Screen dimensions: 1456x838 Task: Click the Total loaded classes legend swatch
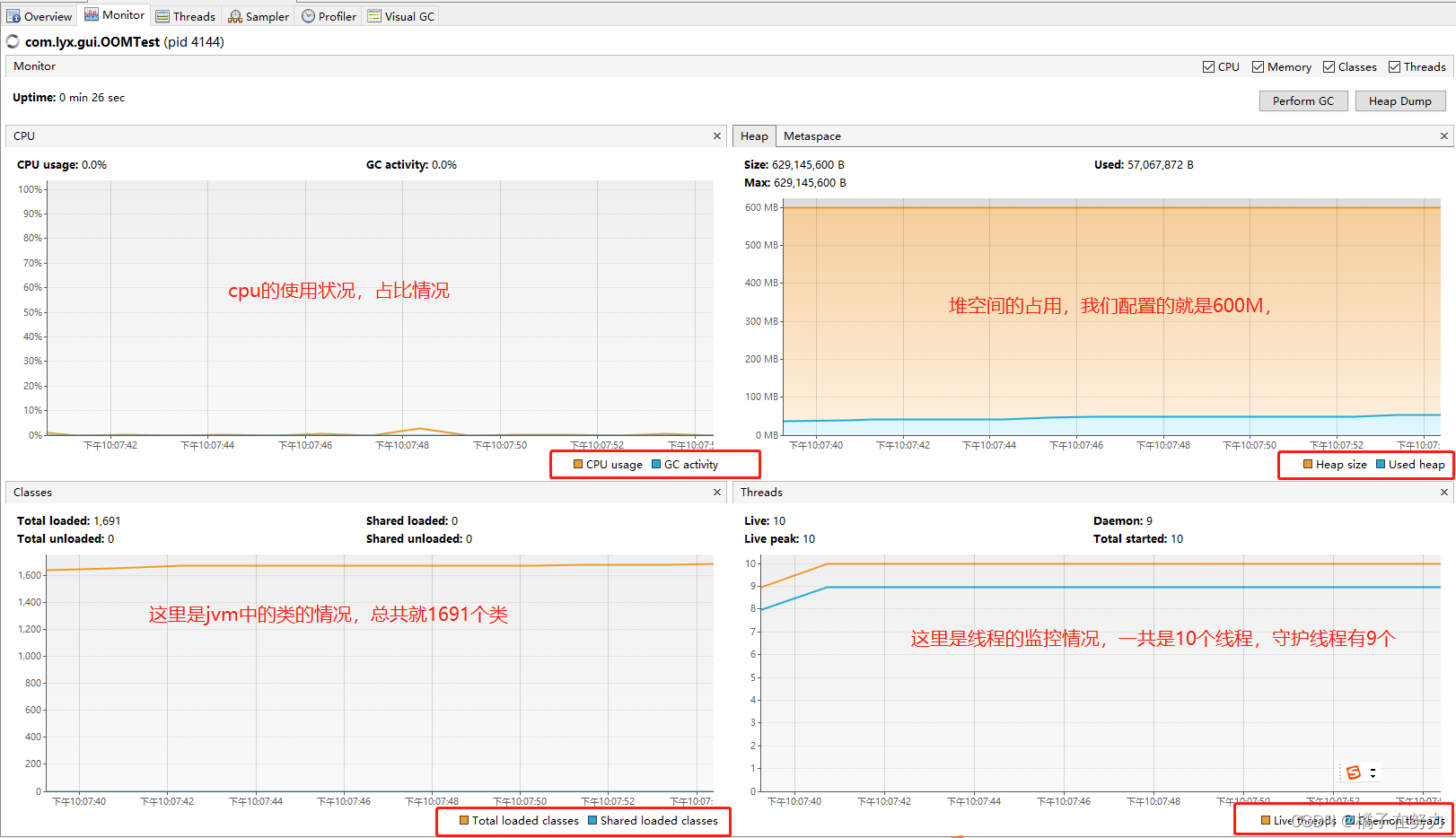(464, 820)
